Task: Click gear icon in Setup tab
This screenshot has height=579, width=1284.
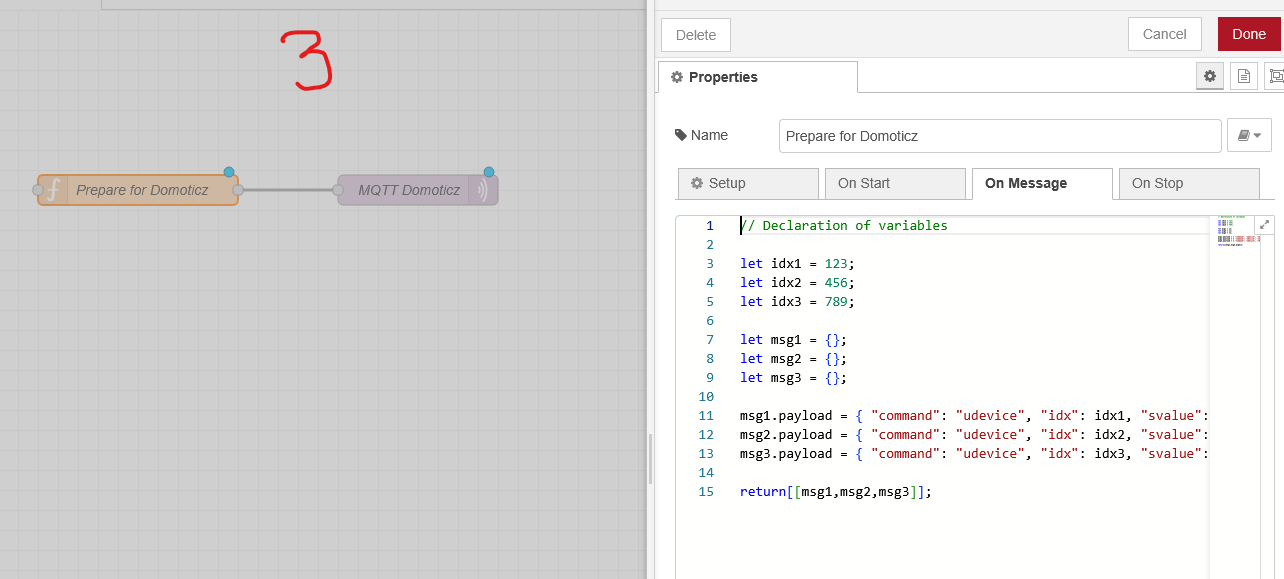Action: (697, 183)
